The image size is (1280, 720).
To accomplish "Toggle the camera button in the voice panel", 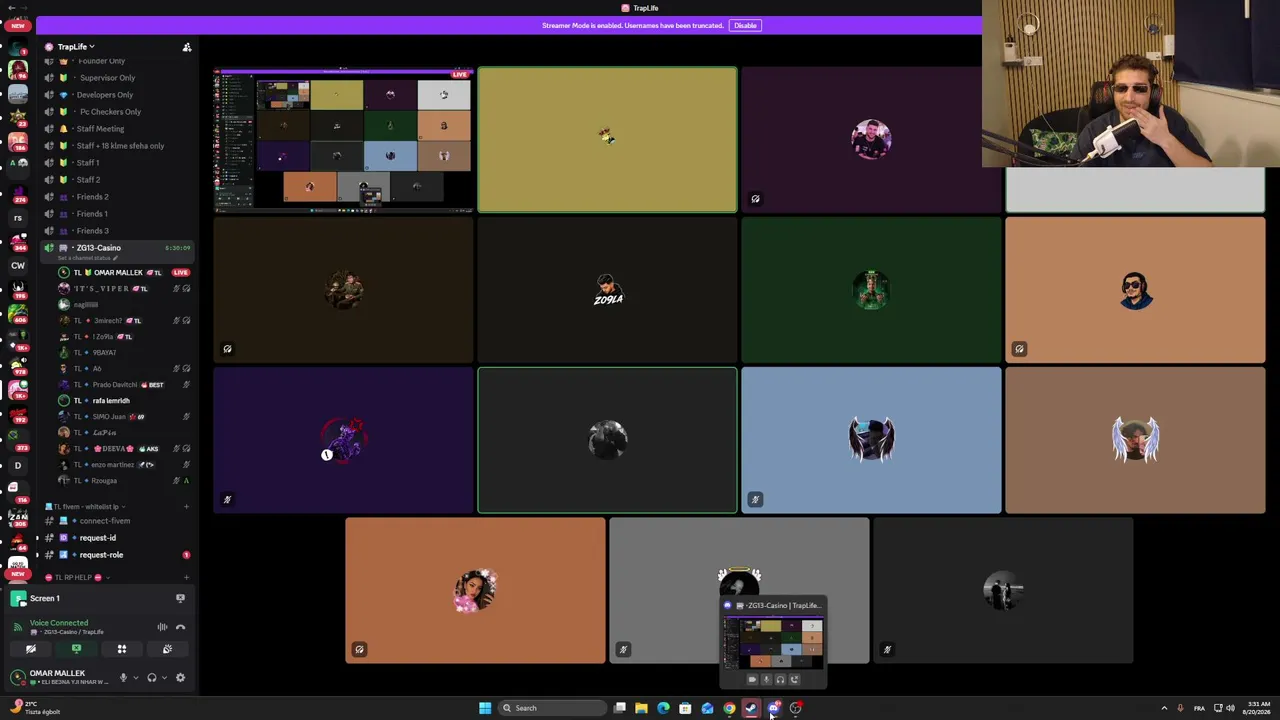I will (31, 649).
